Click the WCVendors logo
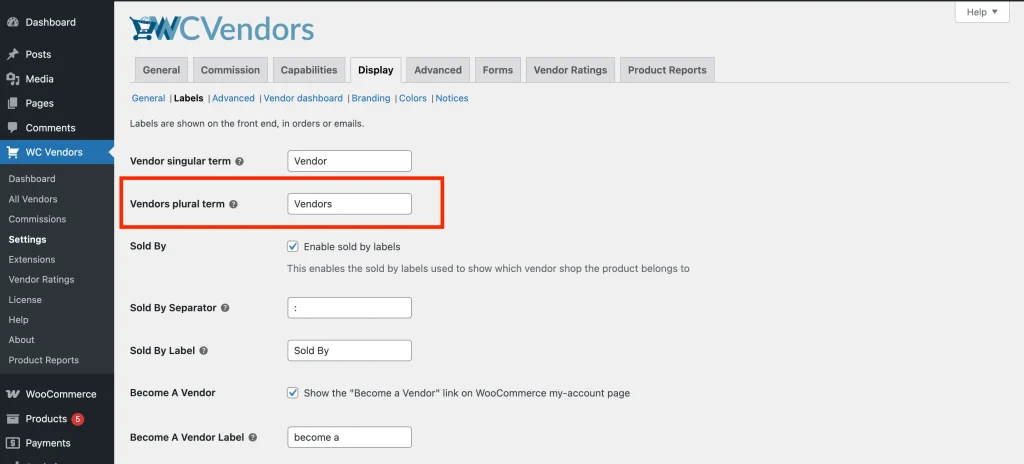Screen dimensions: 1024x464 pyautogui.click(x=222, y=29)
